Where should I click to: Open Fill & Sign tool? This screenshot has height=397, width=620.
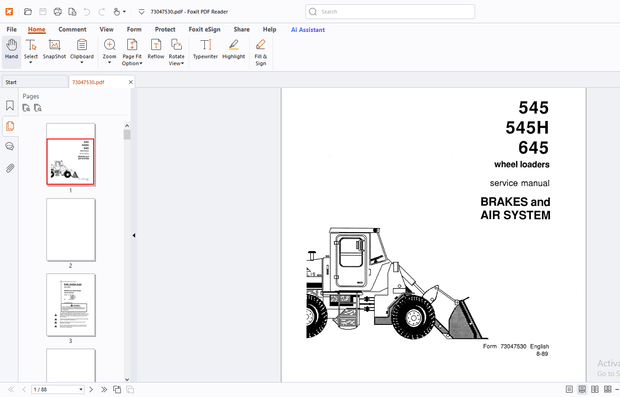(261, 52)
